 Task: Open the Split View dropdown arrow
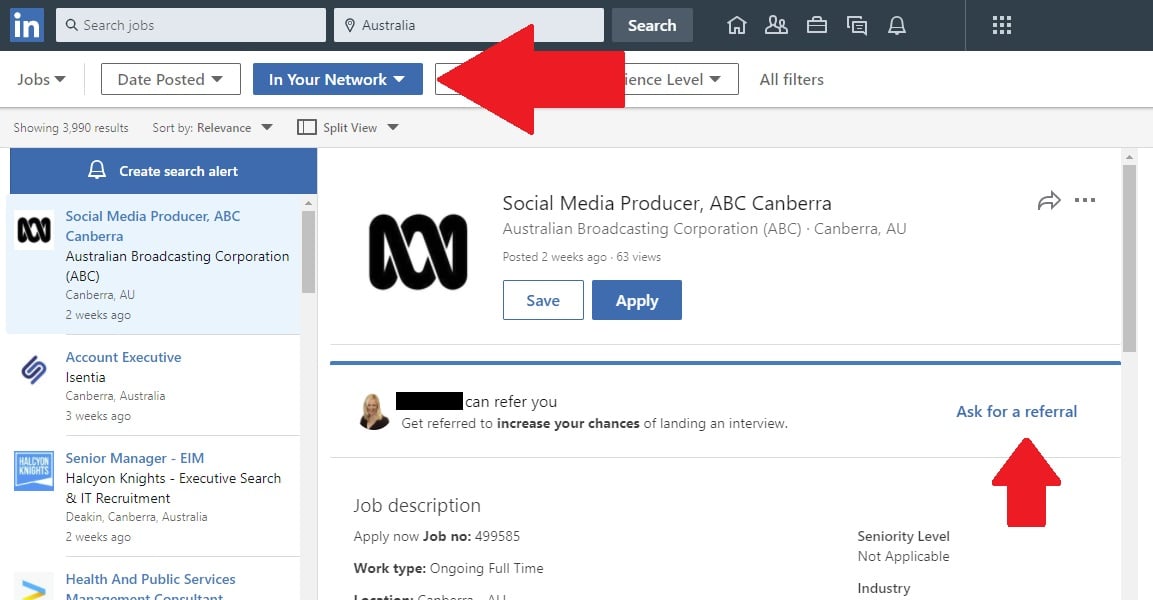393,127
